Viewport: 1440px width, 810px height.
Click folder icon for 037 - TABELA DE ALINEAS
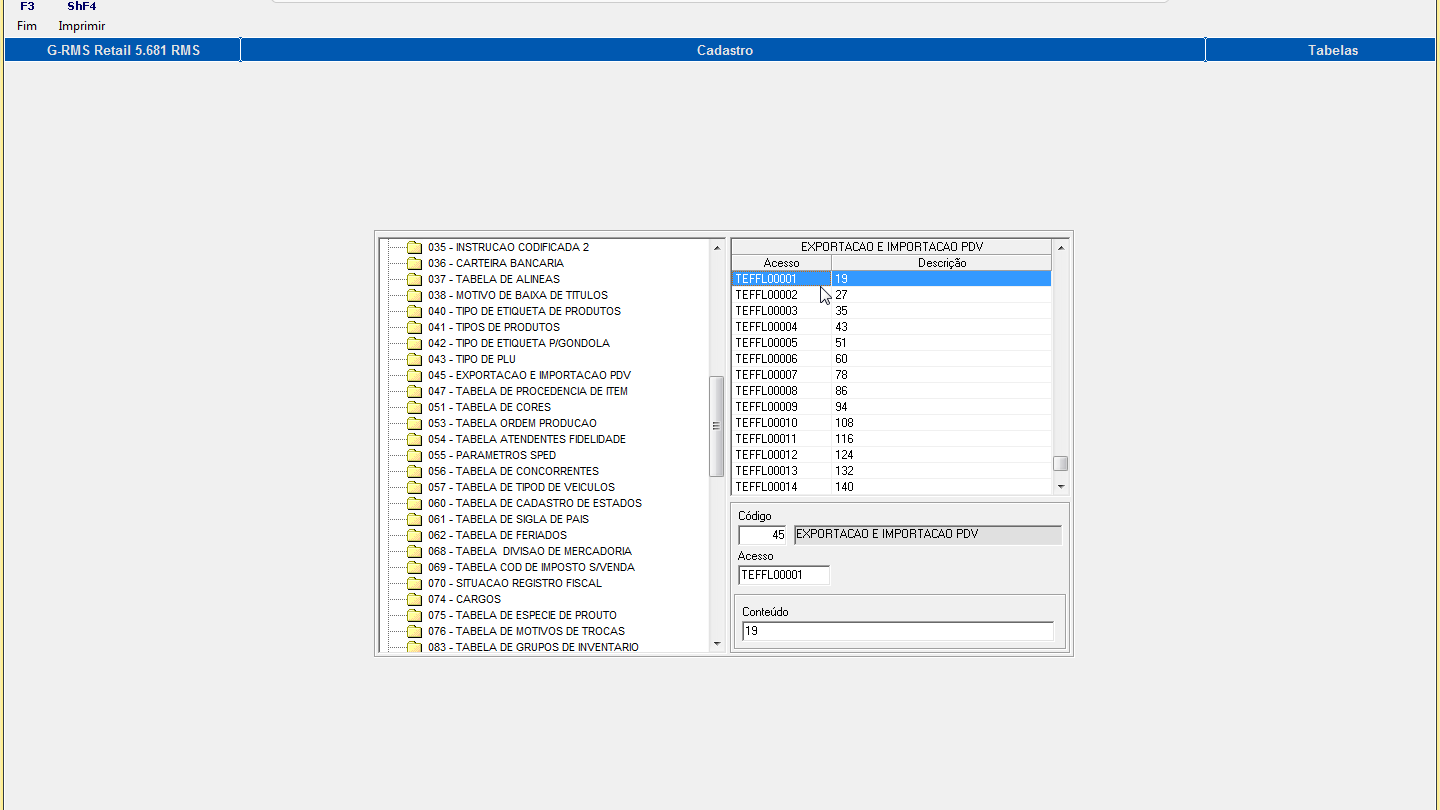pos(414,280)
